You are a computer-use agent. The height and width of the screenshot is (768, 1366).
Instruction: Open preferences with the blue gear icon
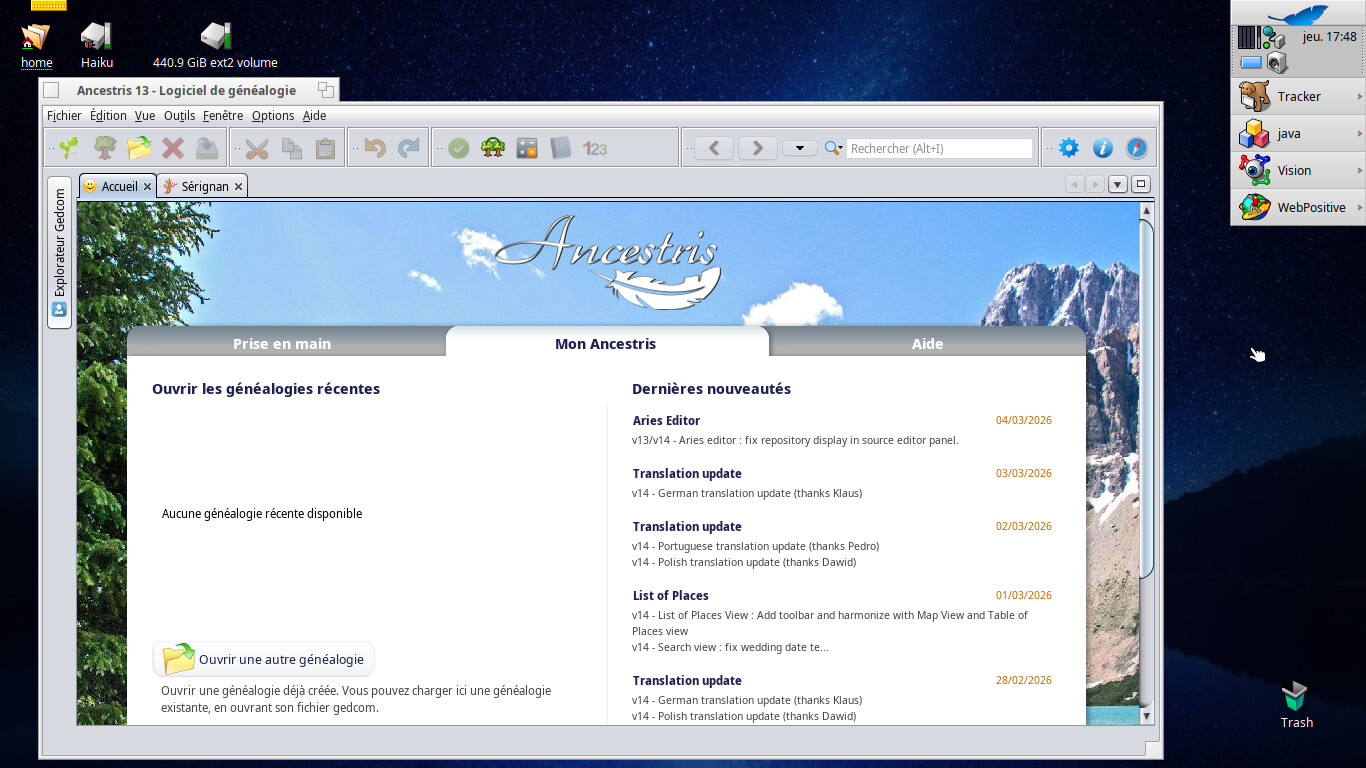(1069, 148)
